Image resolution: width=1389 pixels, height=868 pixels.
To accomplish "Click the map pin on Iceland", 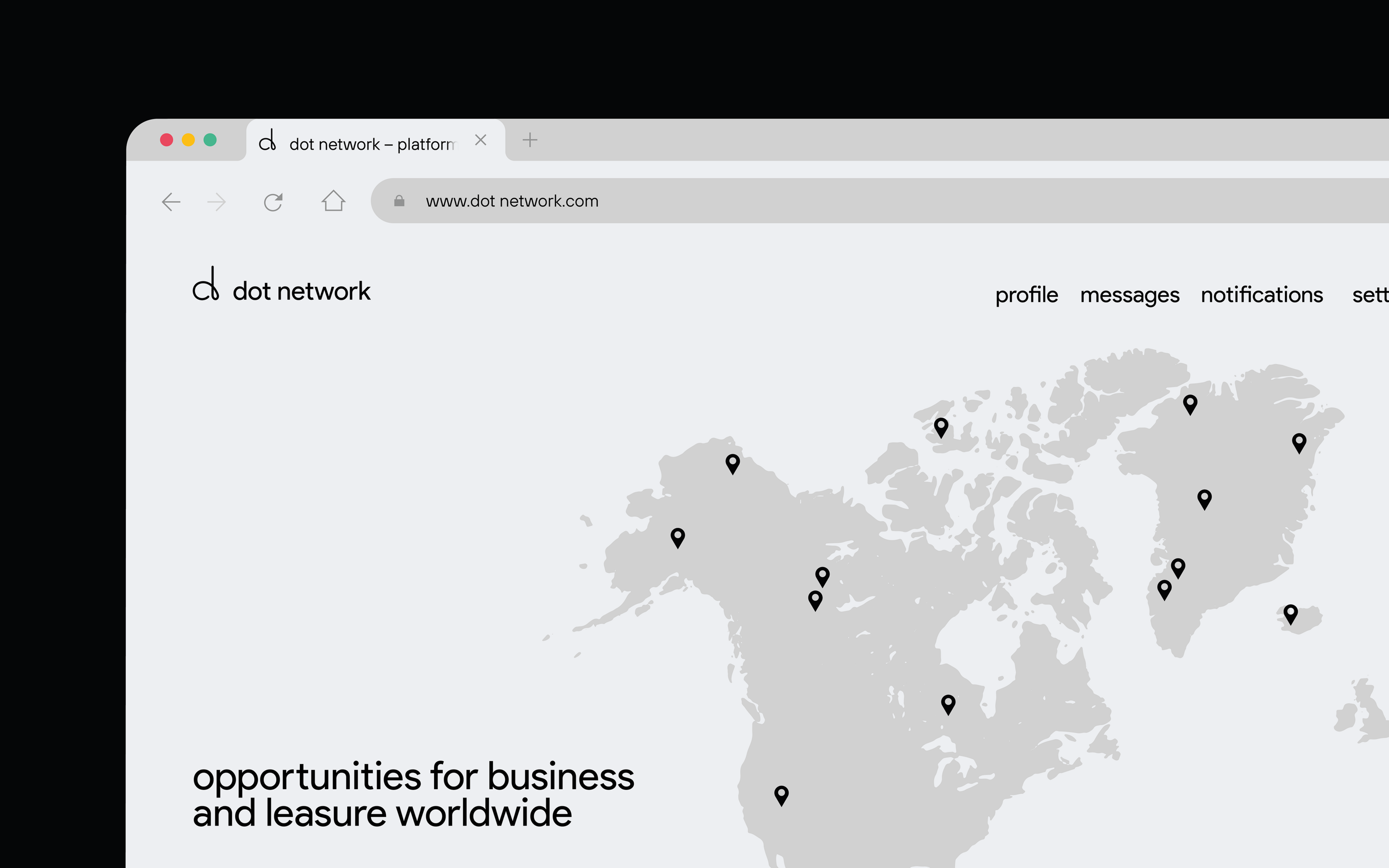I will 1290,613.
